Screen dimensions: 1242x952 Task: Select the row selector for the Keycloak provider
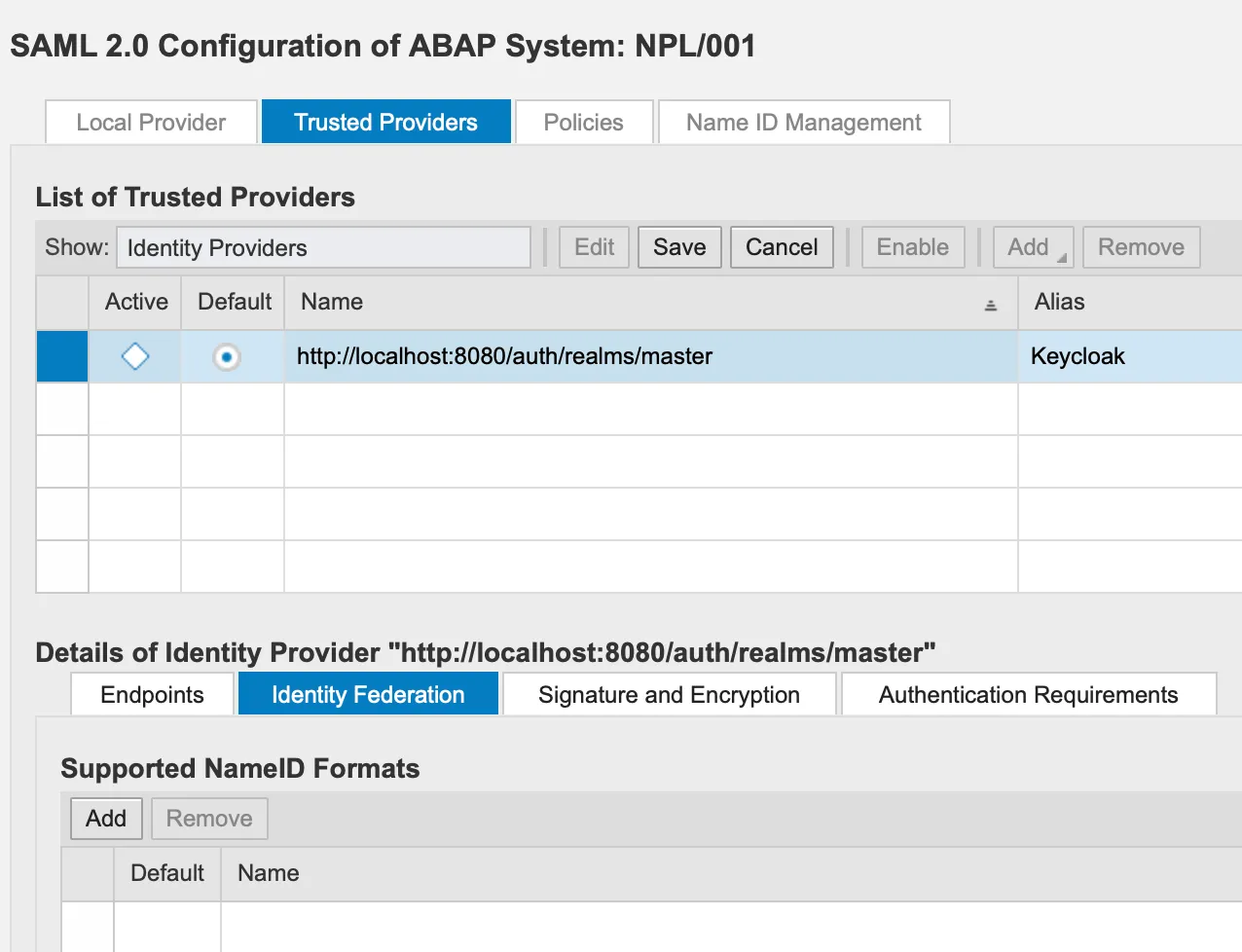[x=62, y=356]
